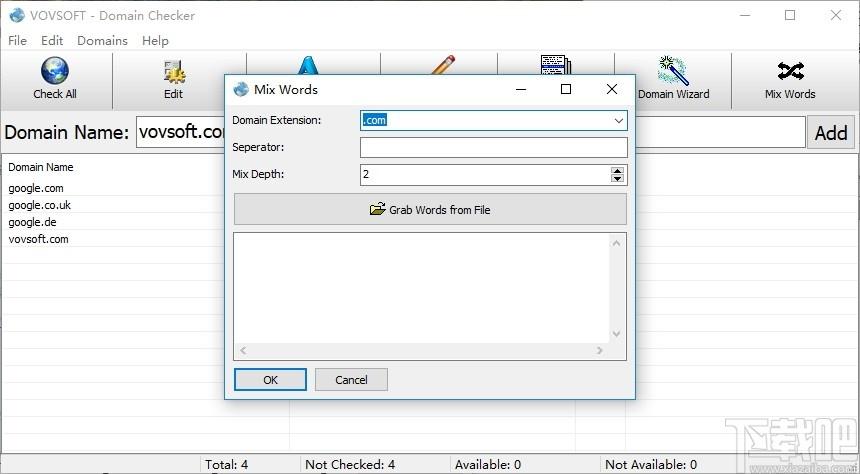860x474 pixels.
Task: Minimize the main Domain Checker window
Action: tap(745, 15)
